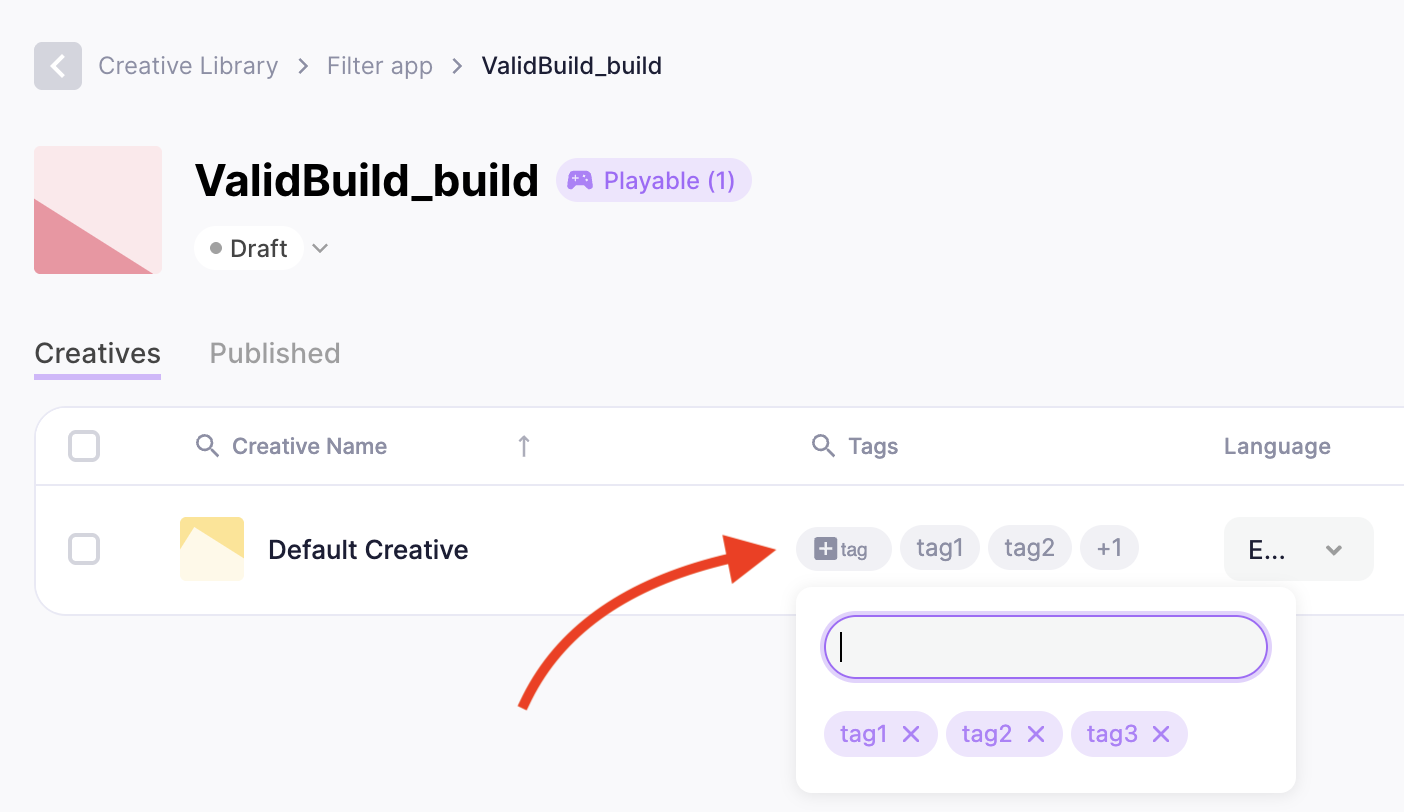Select the Creatives tab
The width and height of the screenshot is (1404, 812).
97,353
